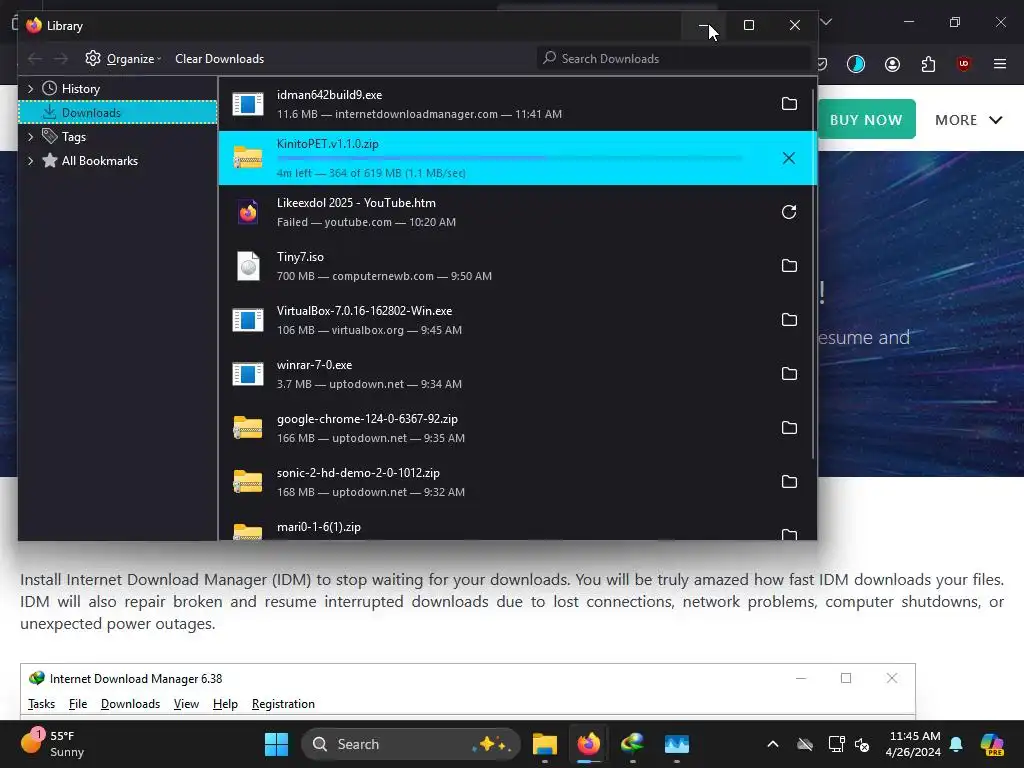
Task: Open folder for sonic-2-hd-demo zip
Action: coord(789,482)
